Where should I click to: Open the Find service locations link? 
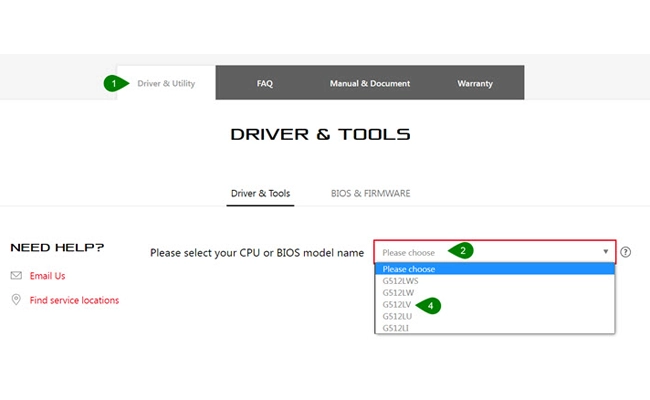(x=74, y=300)
